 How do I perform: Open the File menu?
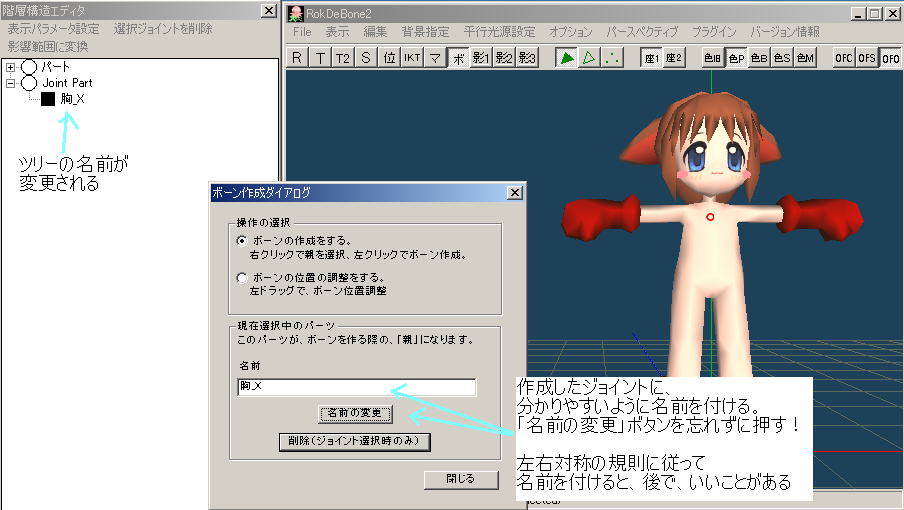click(x=302, y=32)
